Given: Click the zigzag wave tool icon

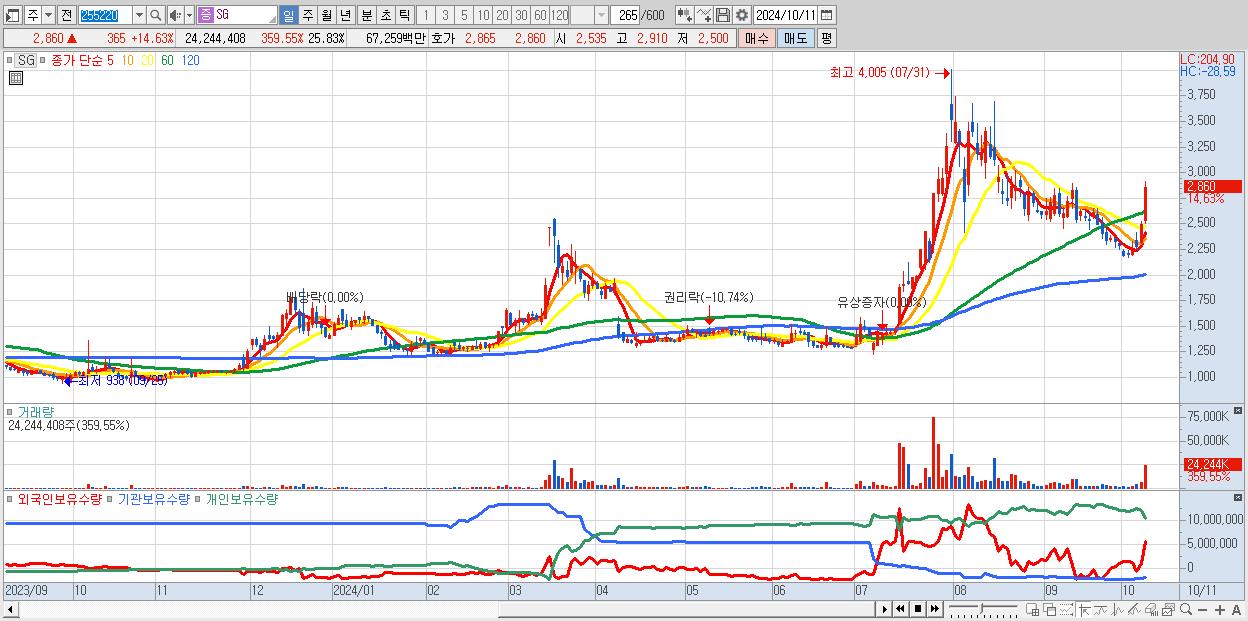Looking at the screenshot, I should (1118, 609).
